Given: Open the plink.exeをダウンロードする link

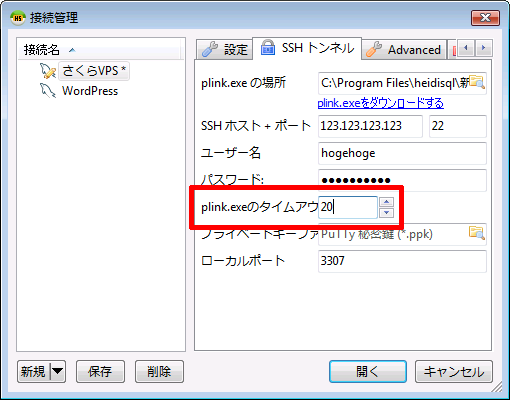Looking at the screenshot, I should point(380,103).
